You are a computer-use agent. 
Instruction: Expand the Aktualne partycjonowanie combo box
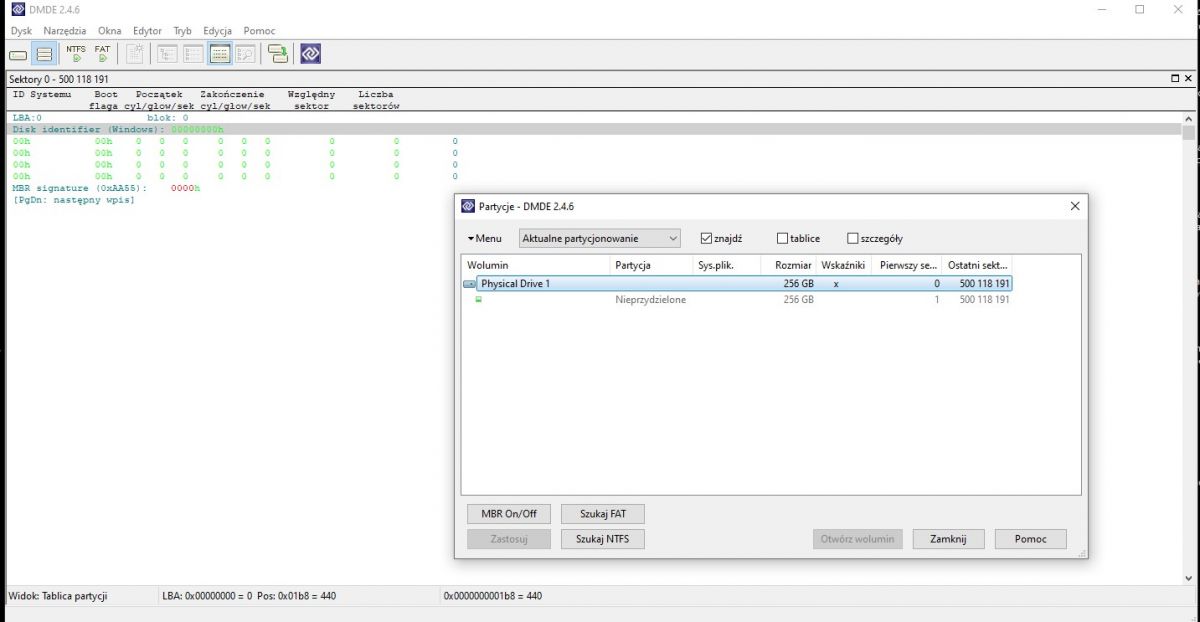[600, 238]
